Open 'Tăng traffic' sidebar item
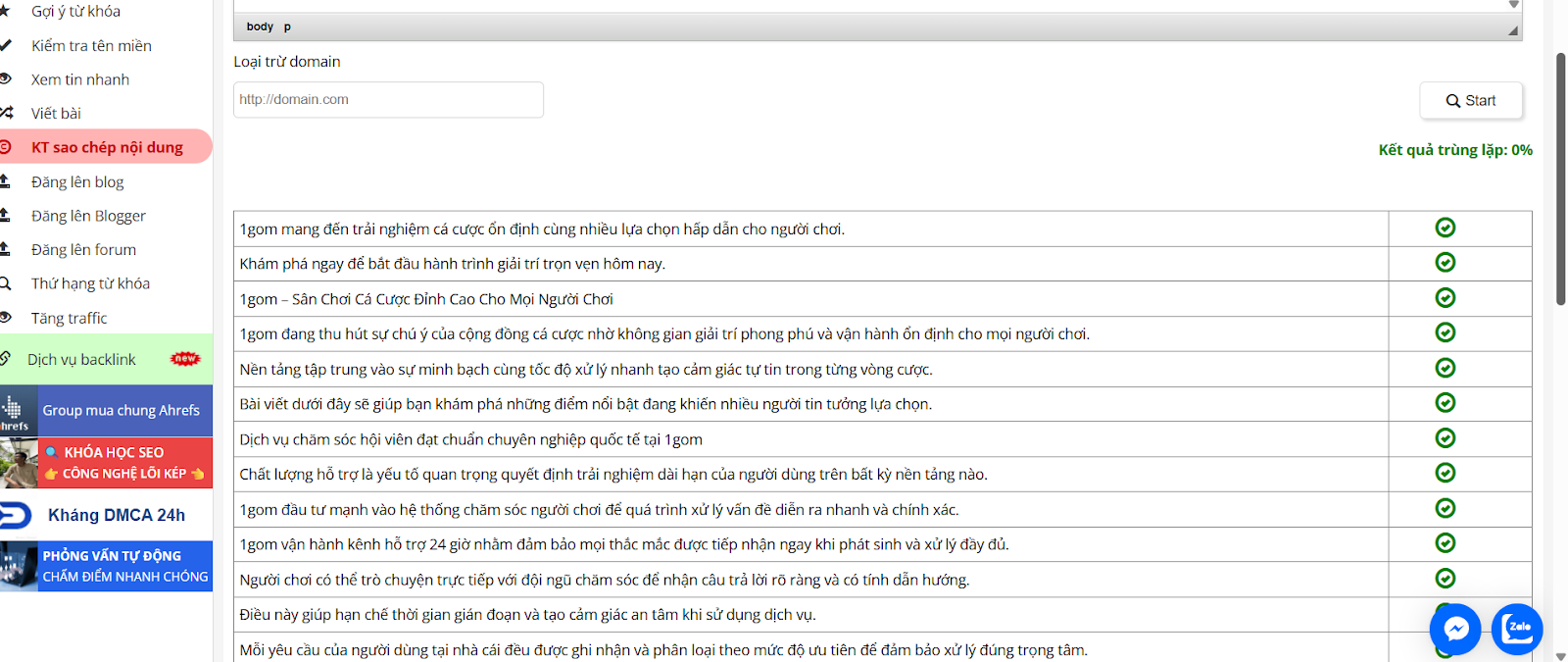The height and width of the screenshot is (662, 1568). (69, 318)
